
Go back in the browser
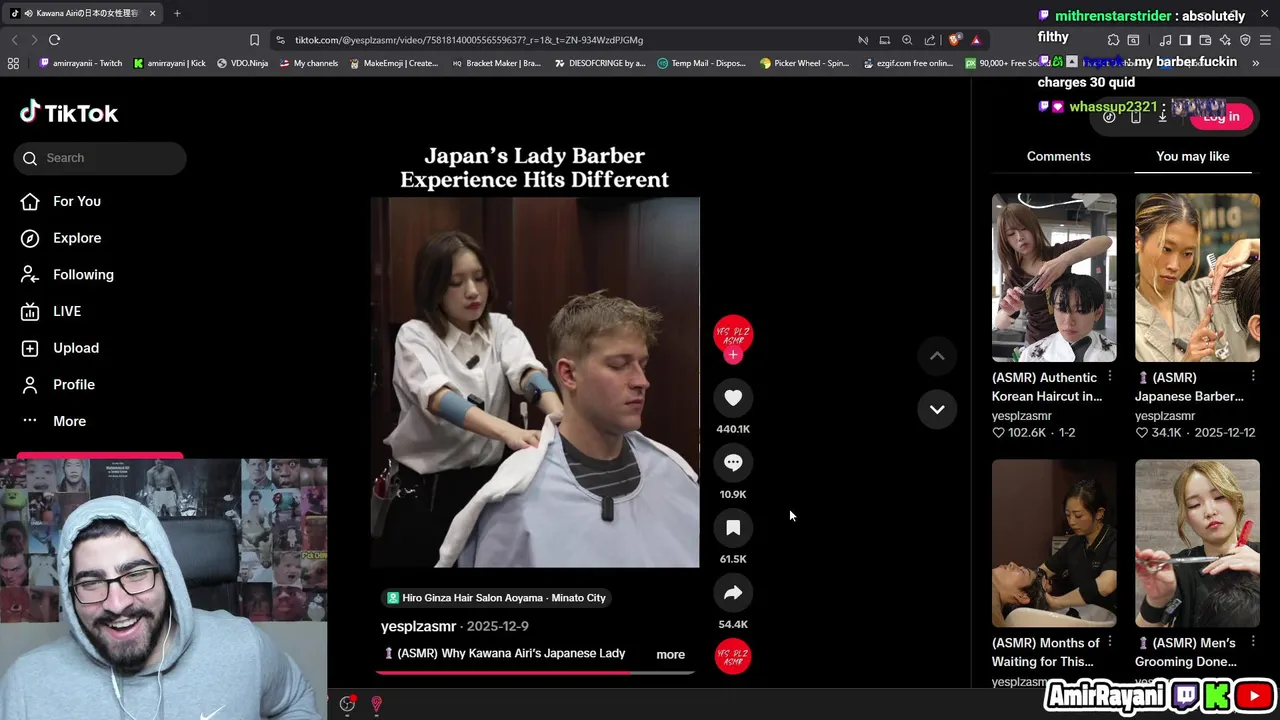point(14,40)
